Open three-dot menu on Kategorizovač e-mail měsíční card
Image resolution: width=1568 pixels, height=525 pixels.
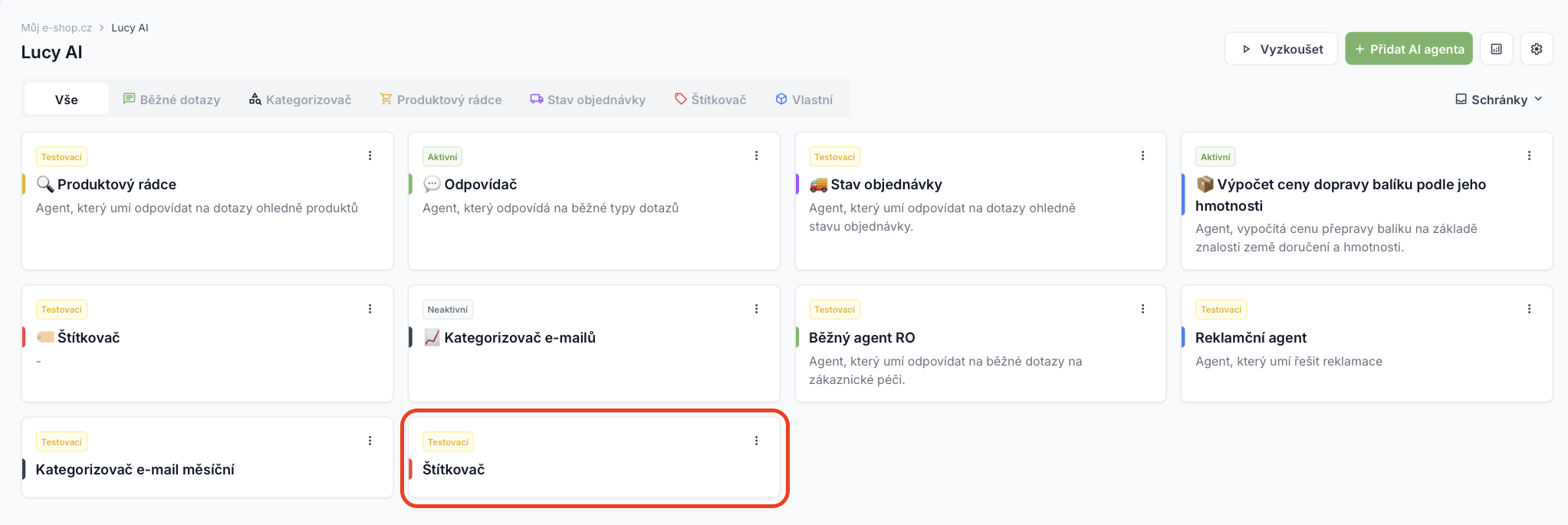(x=370, y=441)
